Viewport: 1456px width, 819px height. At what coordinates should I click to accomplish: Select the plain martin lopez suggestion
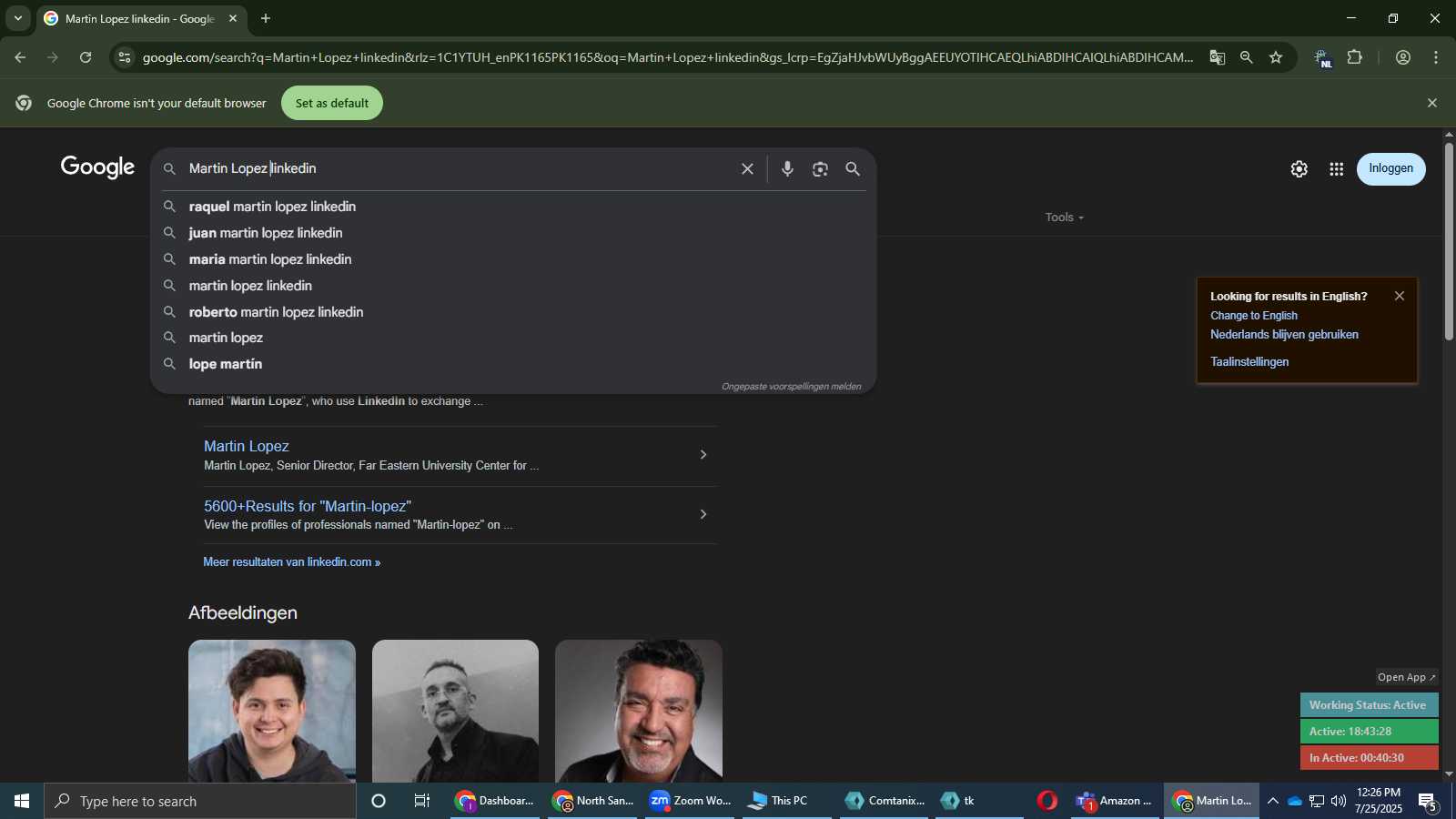513,338
